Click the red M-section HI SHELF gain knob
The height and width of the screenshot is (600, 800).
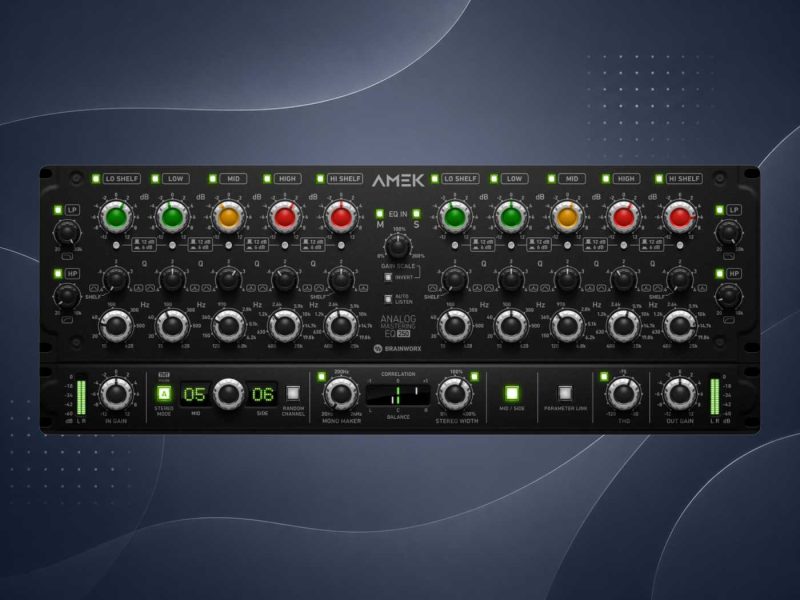(x=341, y=217)
